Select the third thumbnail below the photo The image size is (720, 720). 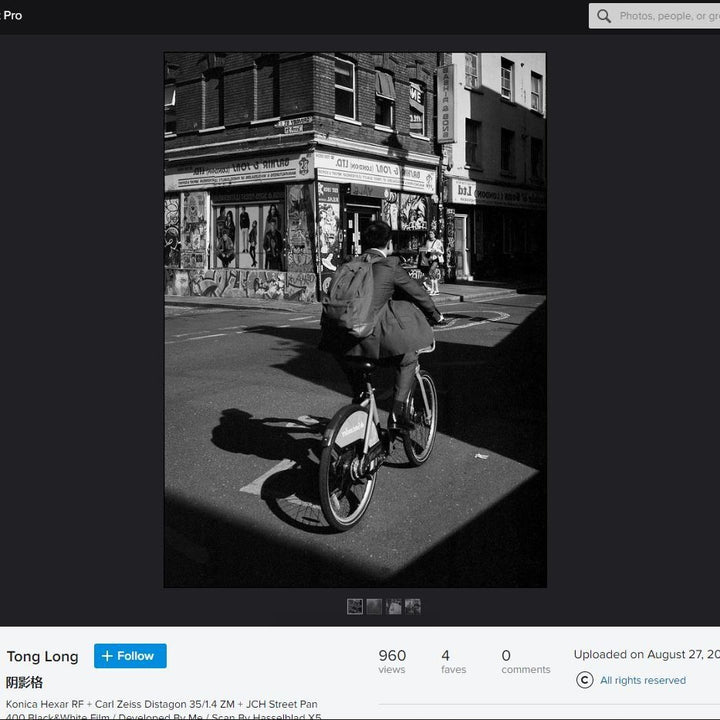point(393,606)
